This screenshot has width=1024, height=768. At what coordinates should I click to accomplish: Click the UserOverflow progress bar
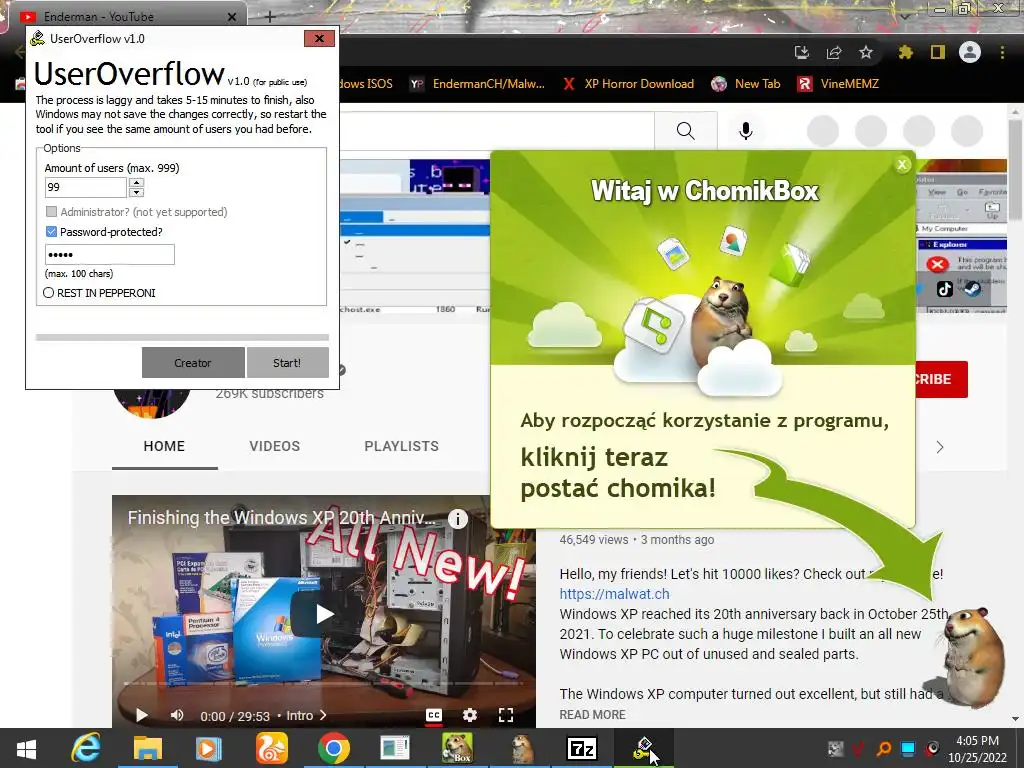click(x=182, y=338)
